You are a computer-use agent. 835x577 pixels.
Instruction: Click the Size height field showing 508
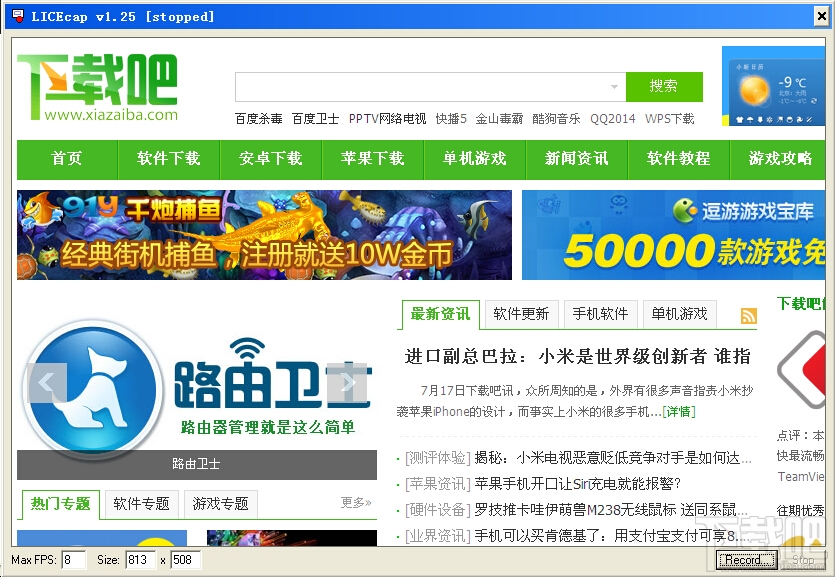click(185, 560)
